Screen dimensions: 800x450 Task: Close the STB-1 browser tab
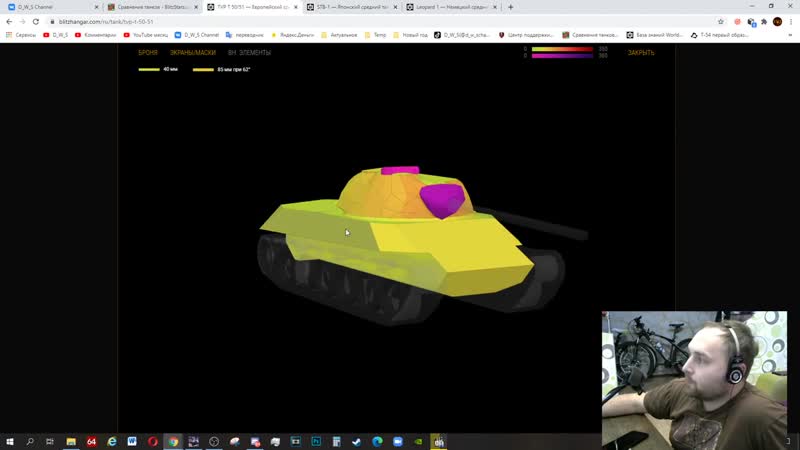(395, 7)
